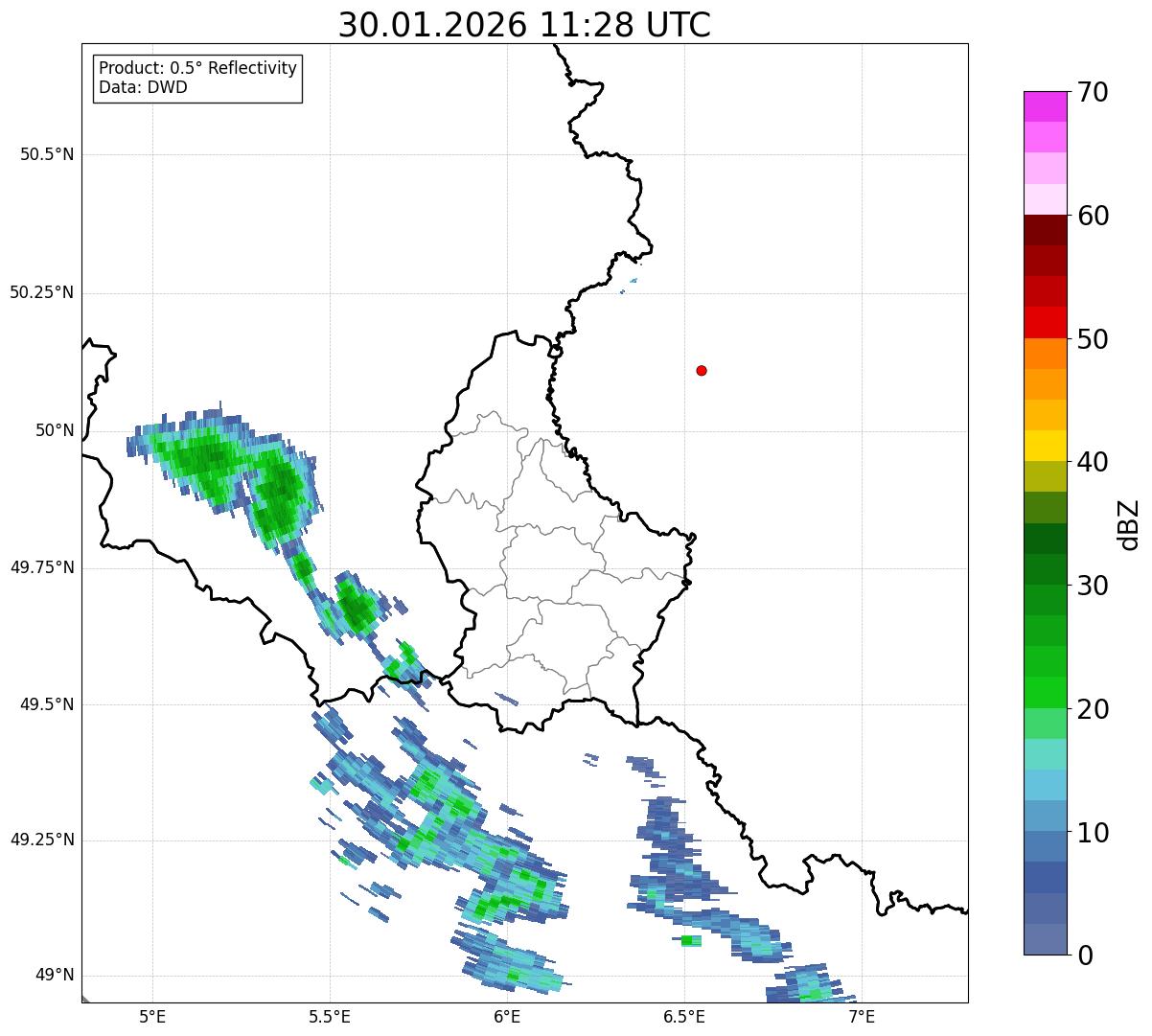Click the magenta top colorbar segment
This screenshot has width=1152, height=1036.
[x=1046, y=106]
